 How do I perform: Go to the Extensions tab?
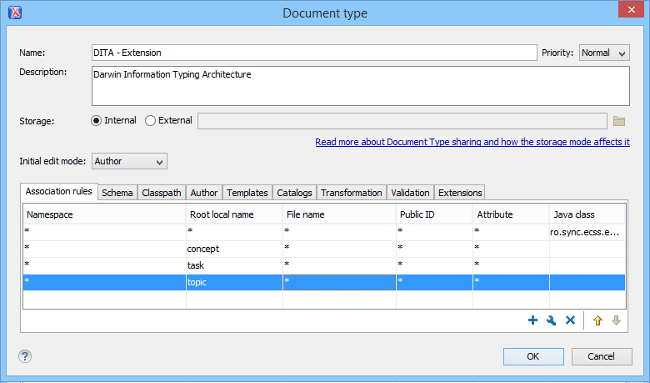[460, 193]
